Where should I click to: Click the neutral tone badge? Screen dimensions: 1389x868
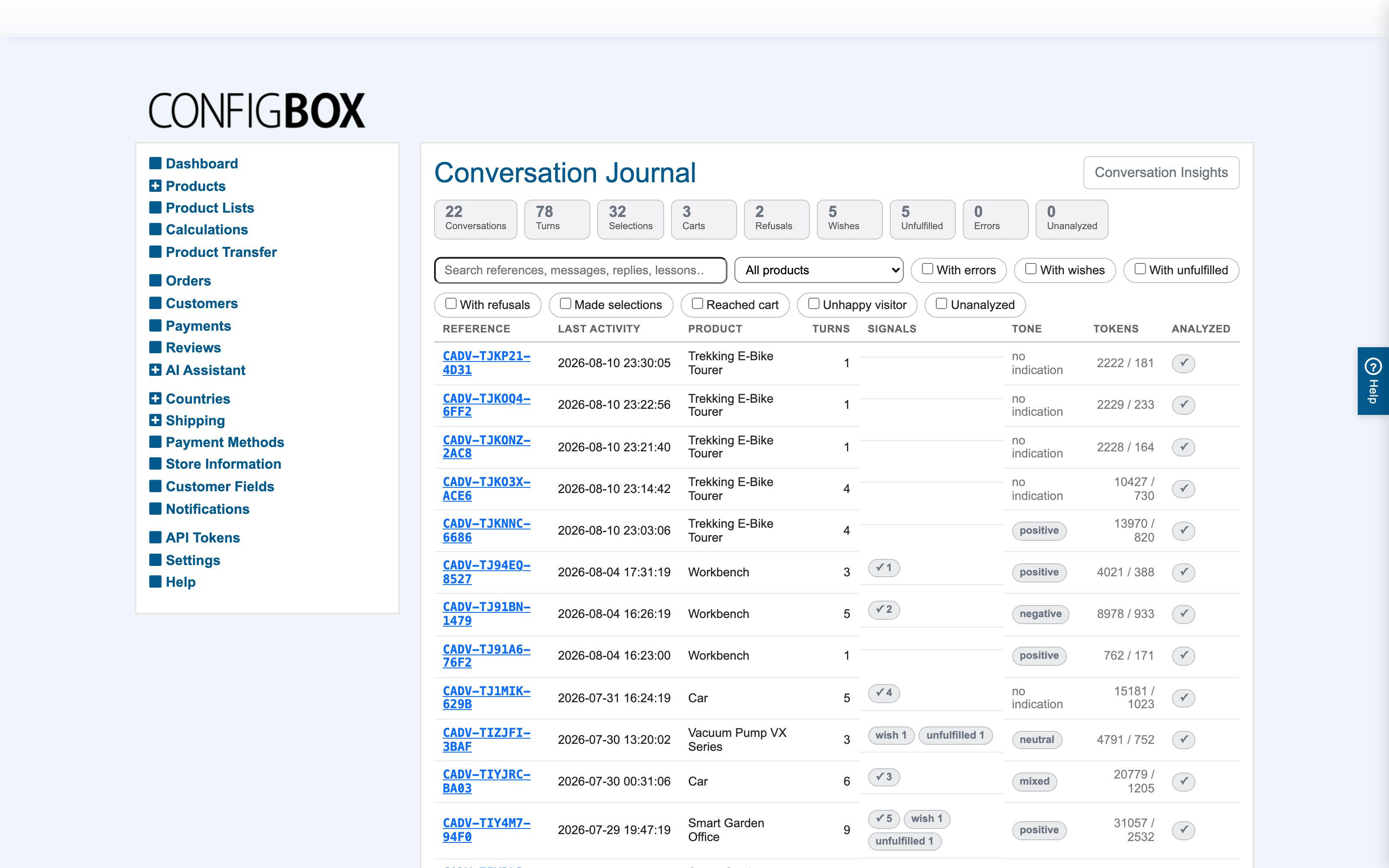(1037, 740)
